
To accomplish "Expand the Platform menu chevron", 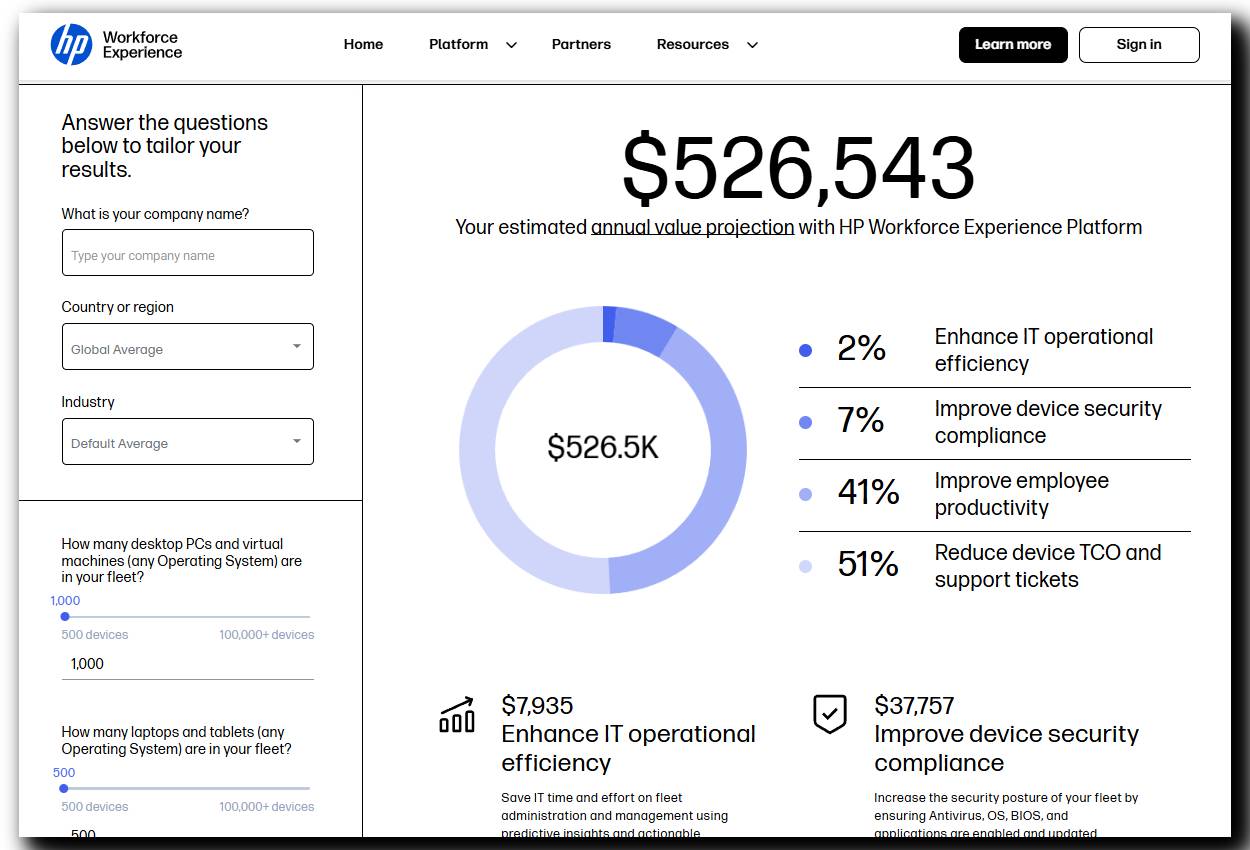I will (511, 45).
